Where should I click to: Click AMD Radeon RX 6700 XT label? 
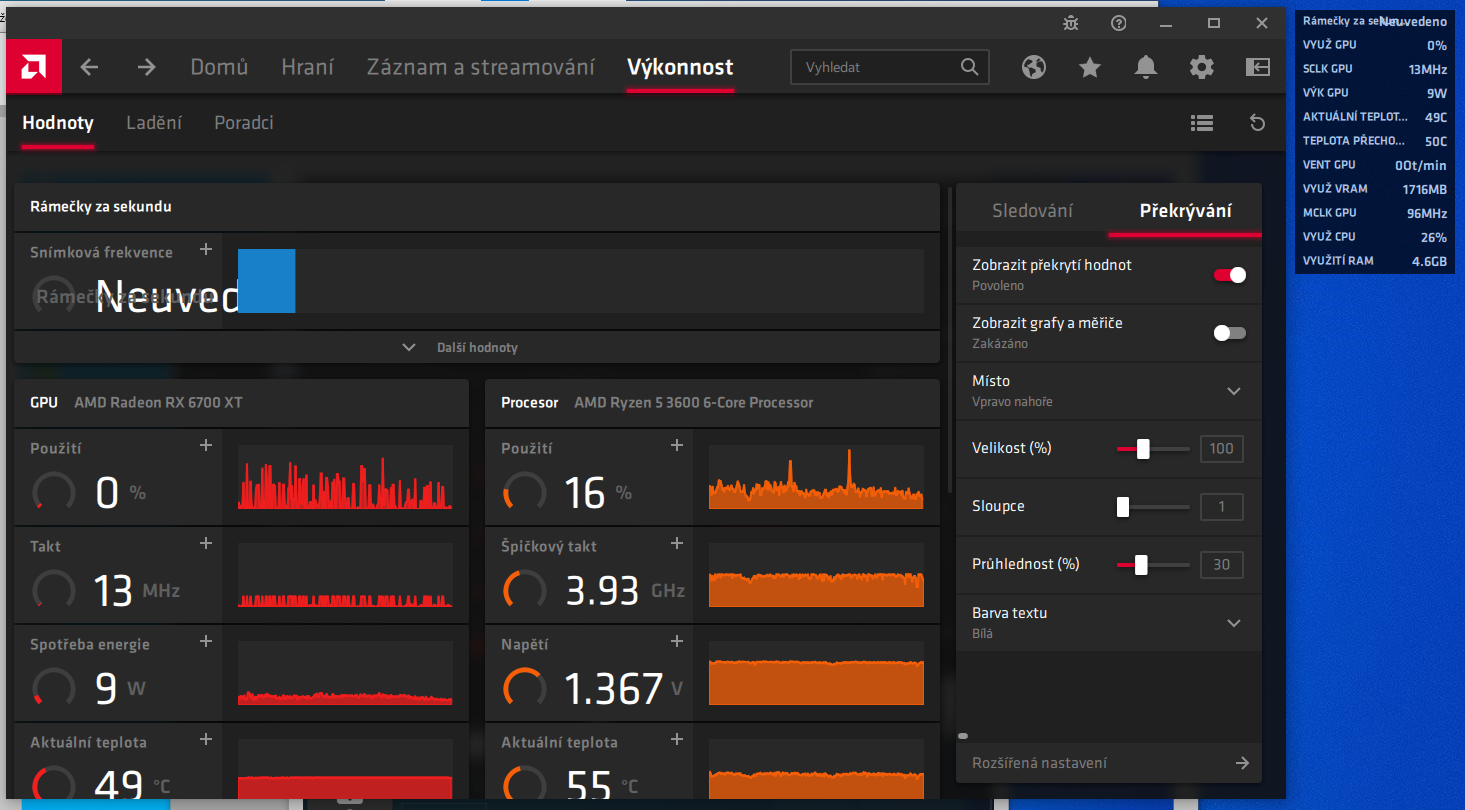(158, 402)
